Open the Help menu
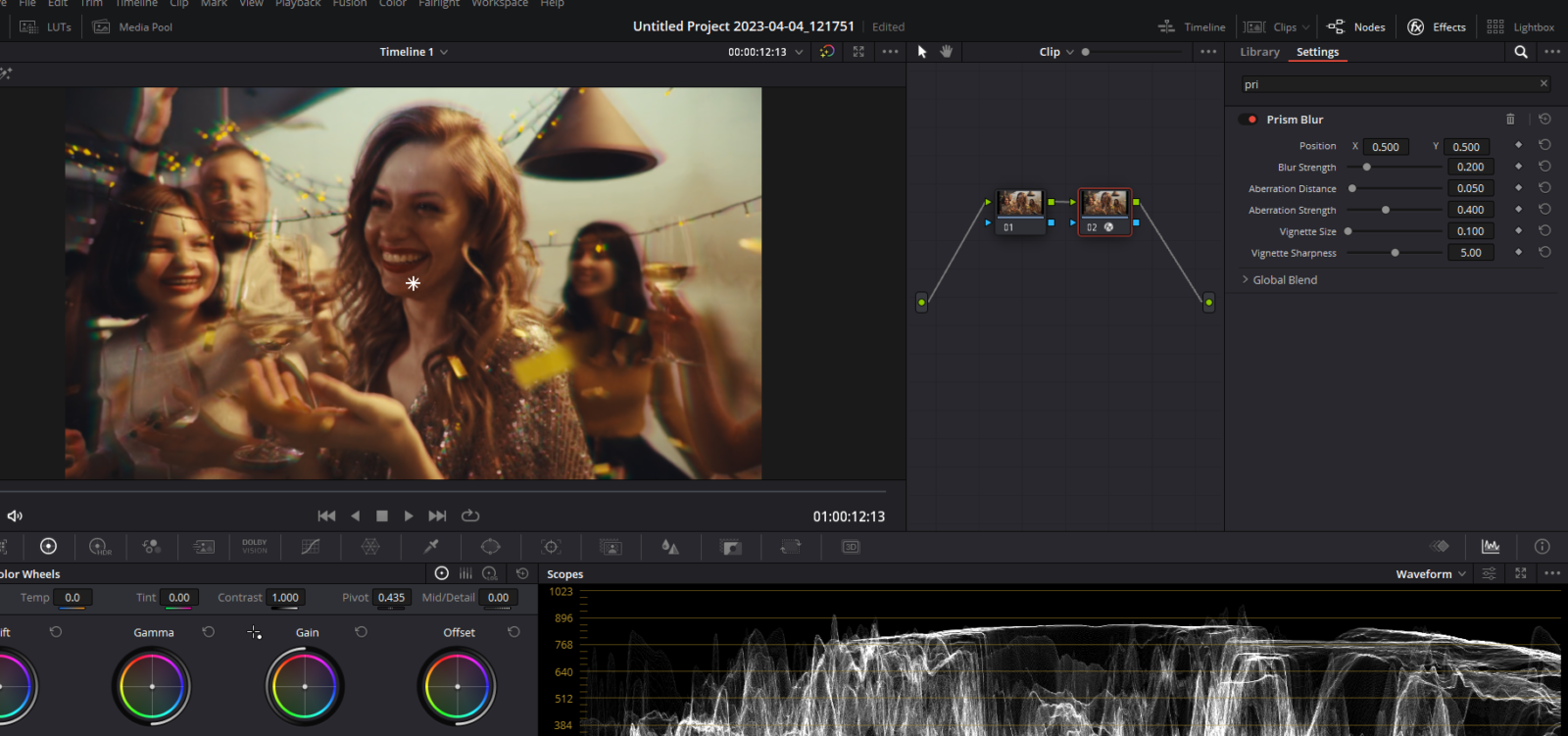This screenshot has height=736, width=1568. click(553, 4)
